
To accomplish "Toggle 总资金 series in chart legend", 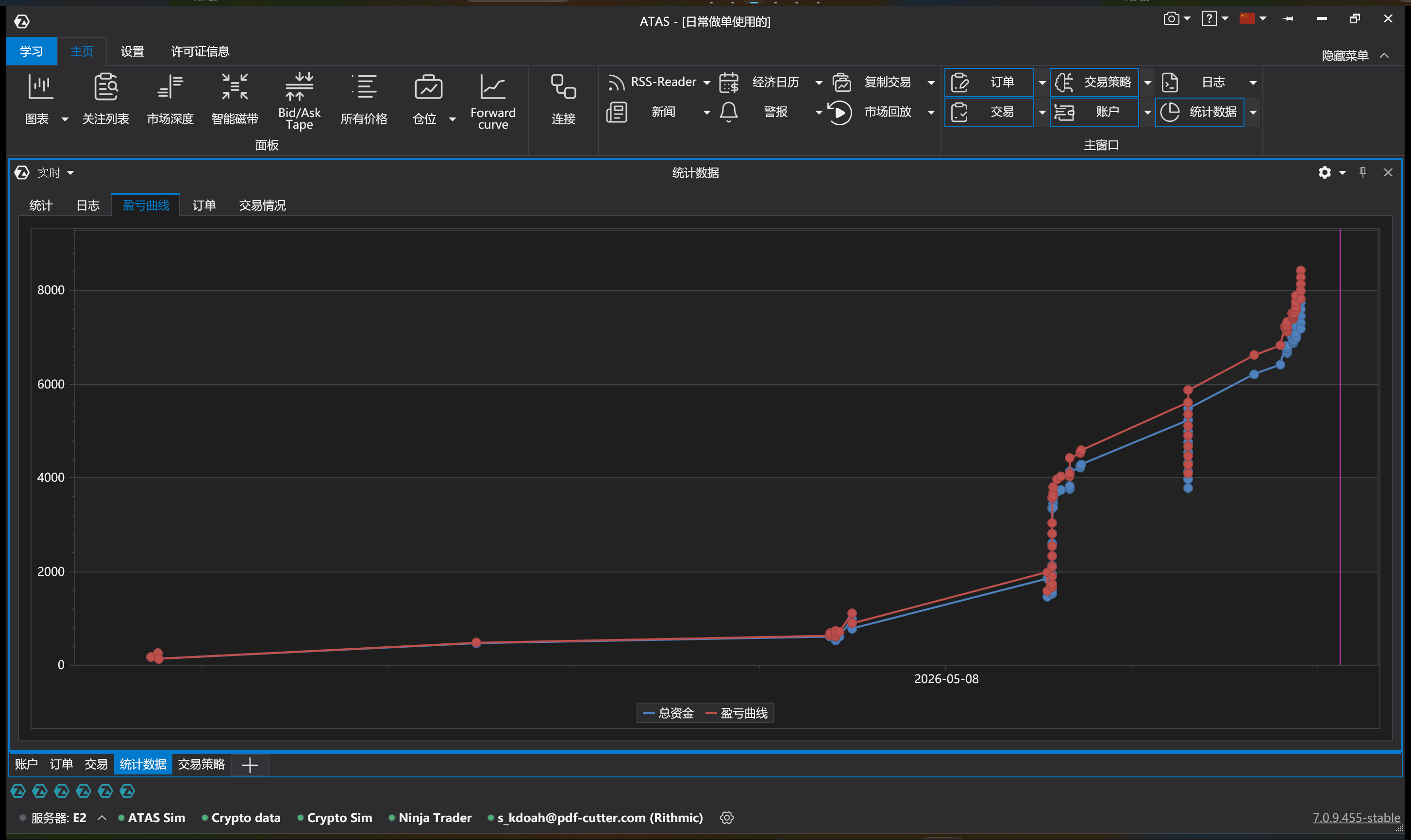I will coord(669,713).
